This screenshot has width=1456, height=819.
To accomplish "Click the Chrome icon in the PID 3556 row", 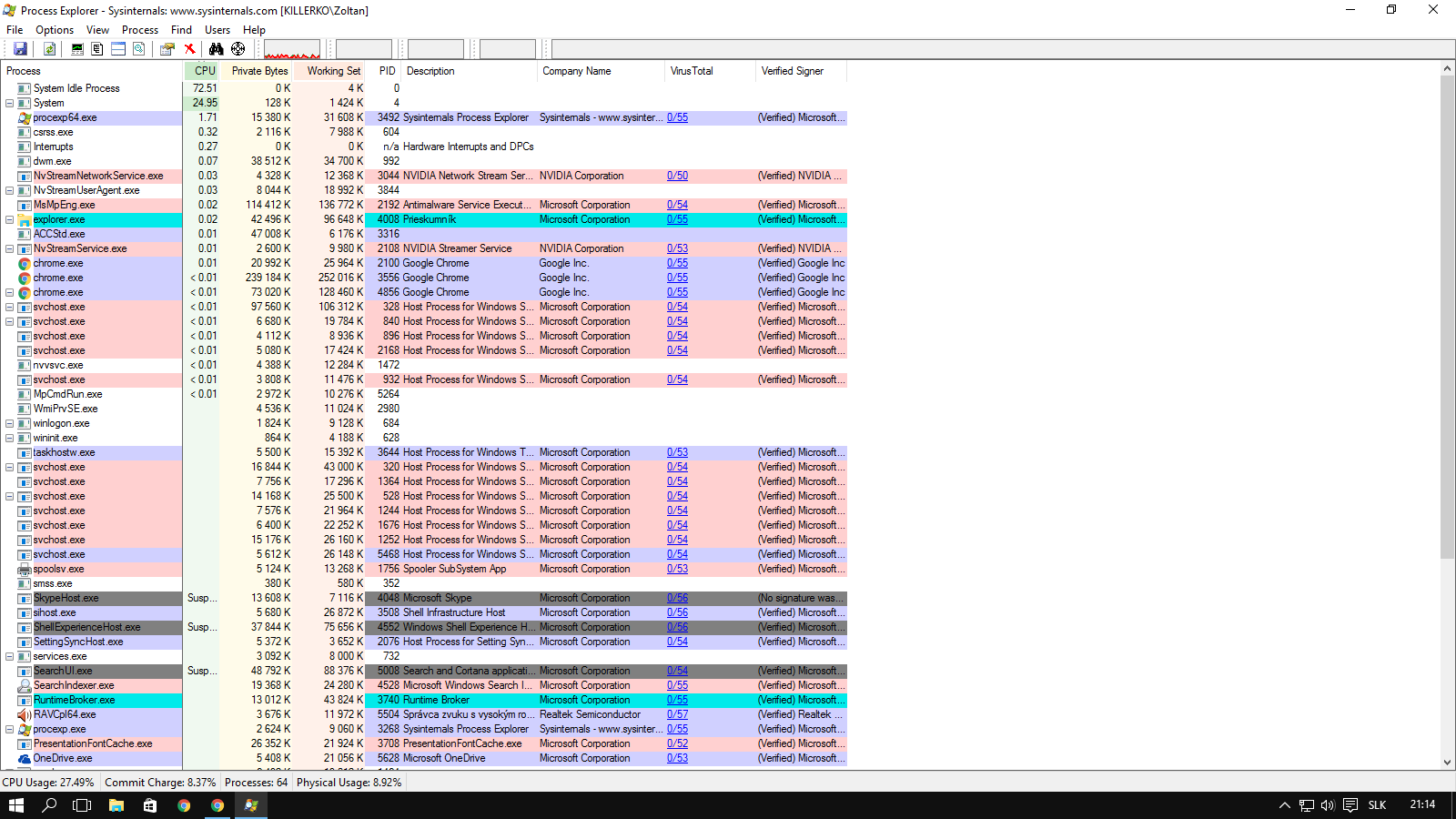I will click(25, 278).
